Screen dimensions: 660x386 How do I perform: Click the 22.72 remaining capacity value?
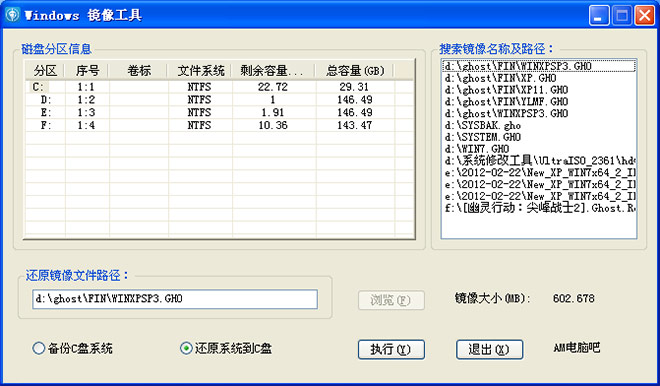pyautogui.click(x=273, y=87)
